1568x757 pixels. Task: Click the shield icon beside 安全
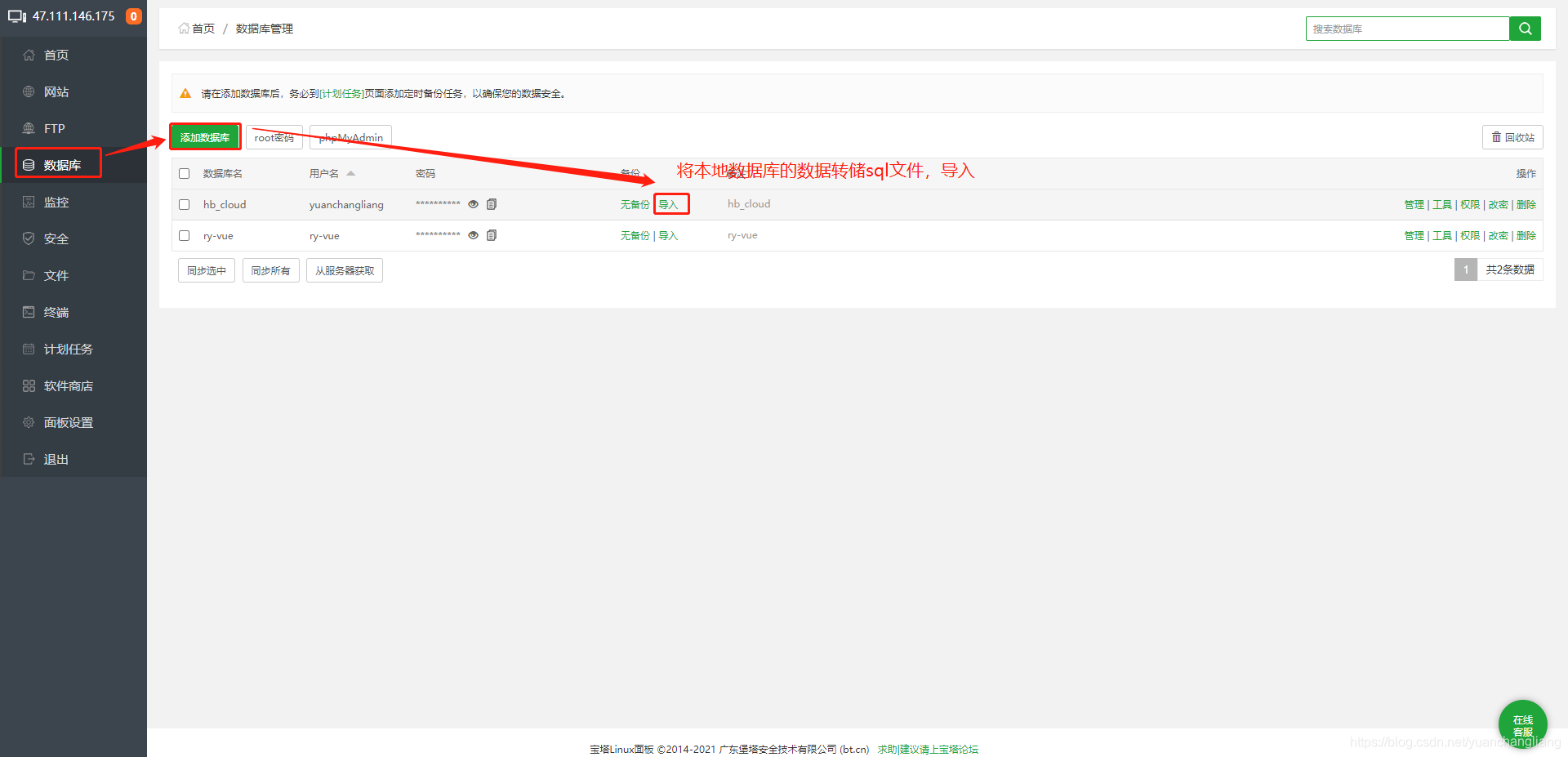tap(29, 238)
